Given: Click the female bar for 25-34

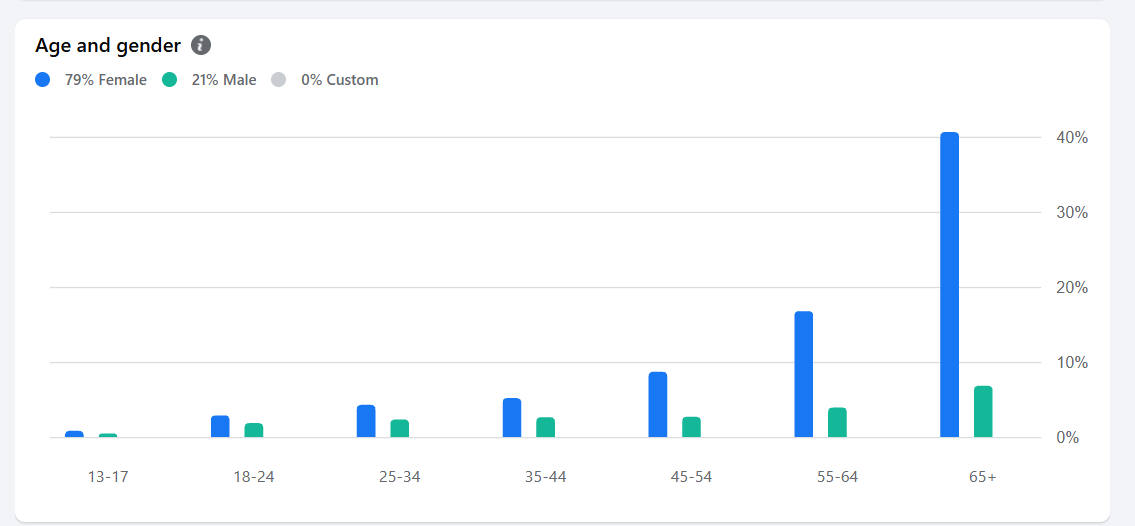Looking at the screenshot, I should click(366, 421).
